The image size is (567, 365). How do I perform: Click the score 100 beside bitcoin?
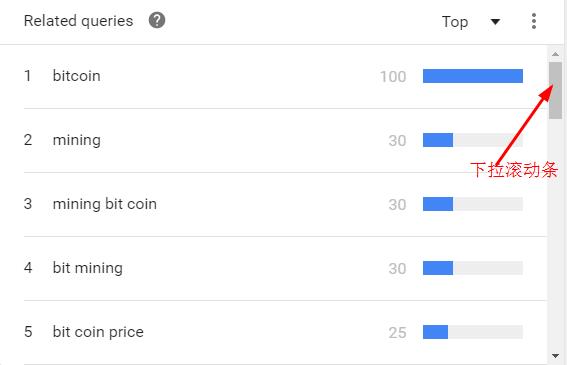point(393,77)
